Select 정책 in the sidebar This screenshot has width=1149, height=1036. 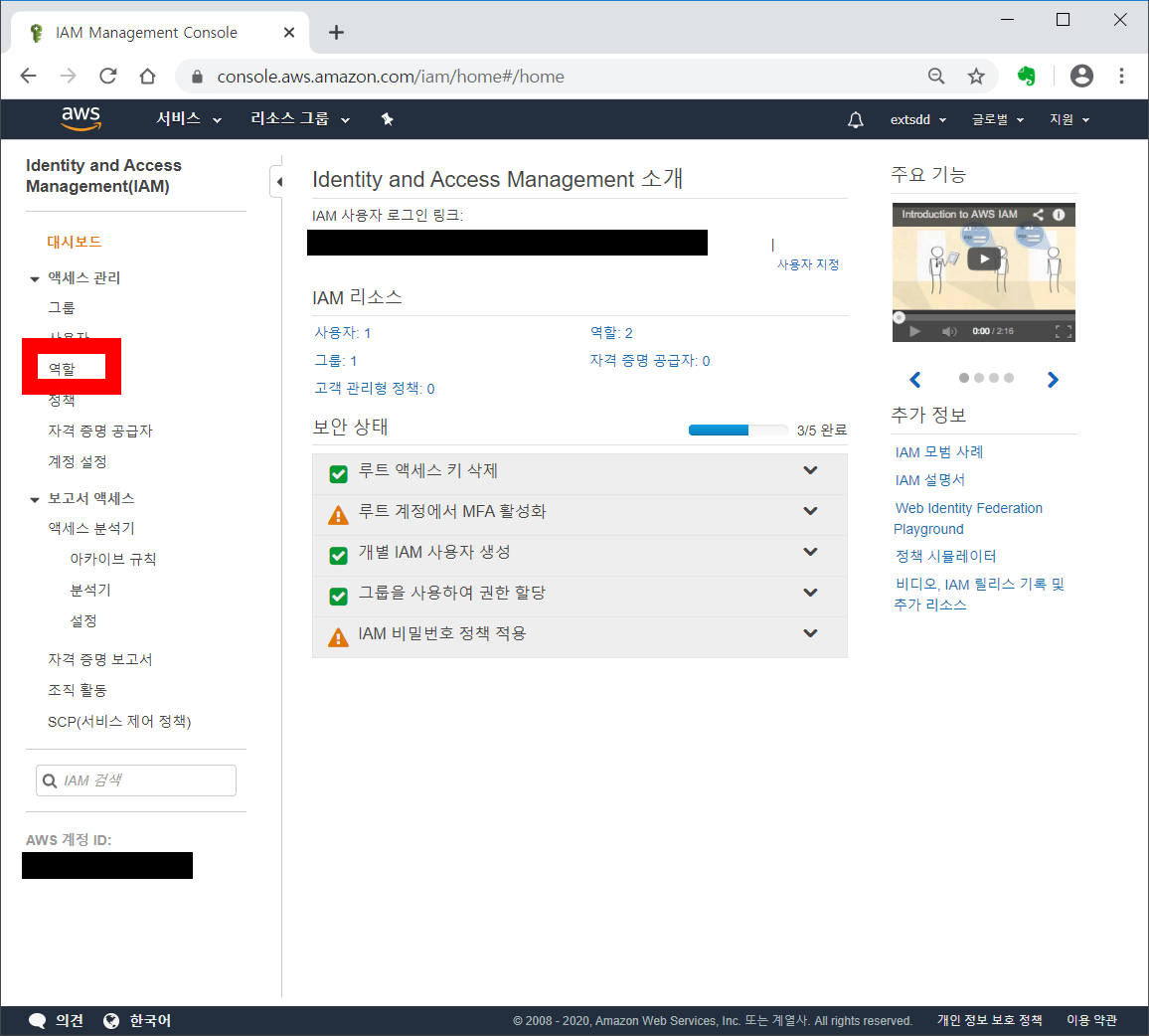tap(62, 401)
